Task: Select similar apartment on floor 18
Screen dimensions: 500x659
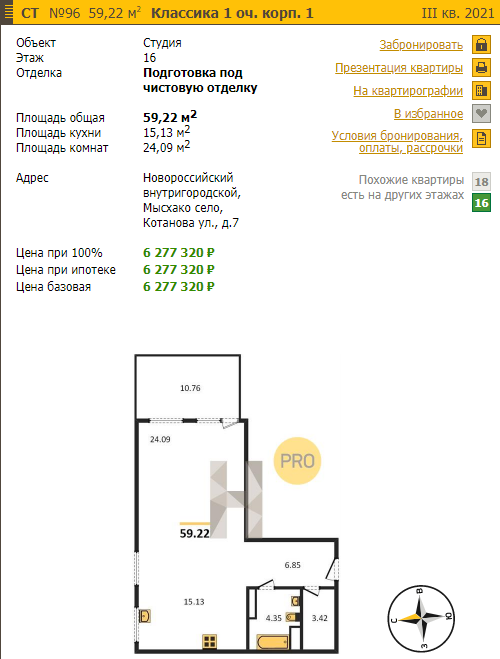Action: tap(481, 182)
